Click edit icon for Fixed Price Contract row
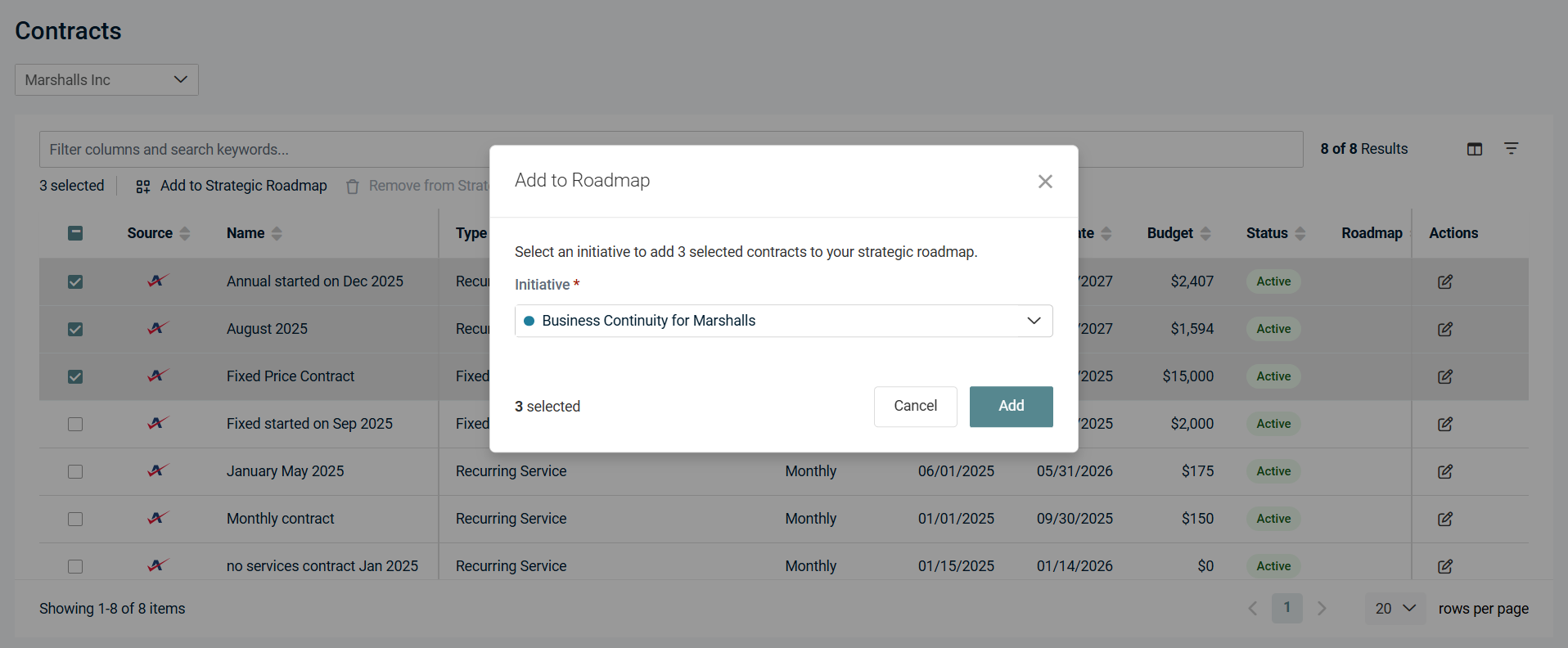The height and width of the screenshot is (648, 1568). pyautogui.click(x=1444, y=376)
